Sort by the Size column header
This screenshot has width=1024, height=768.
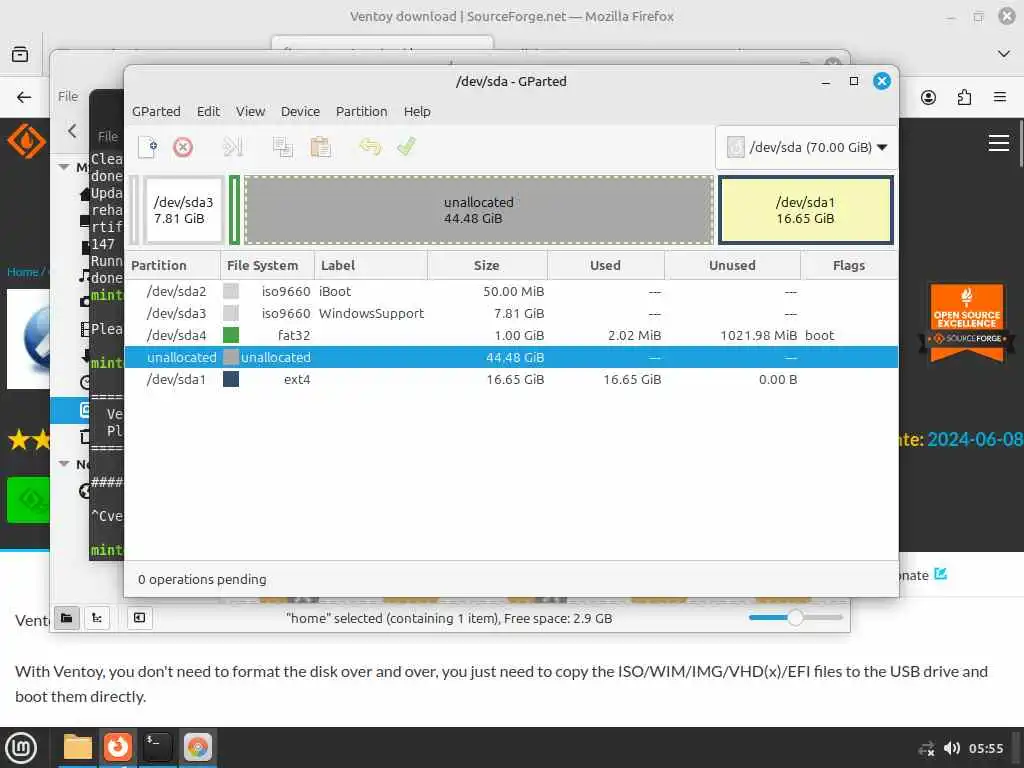[487, 266]
